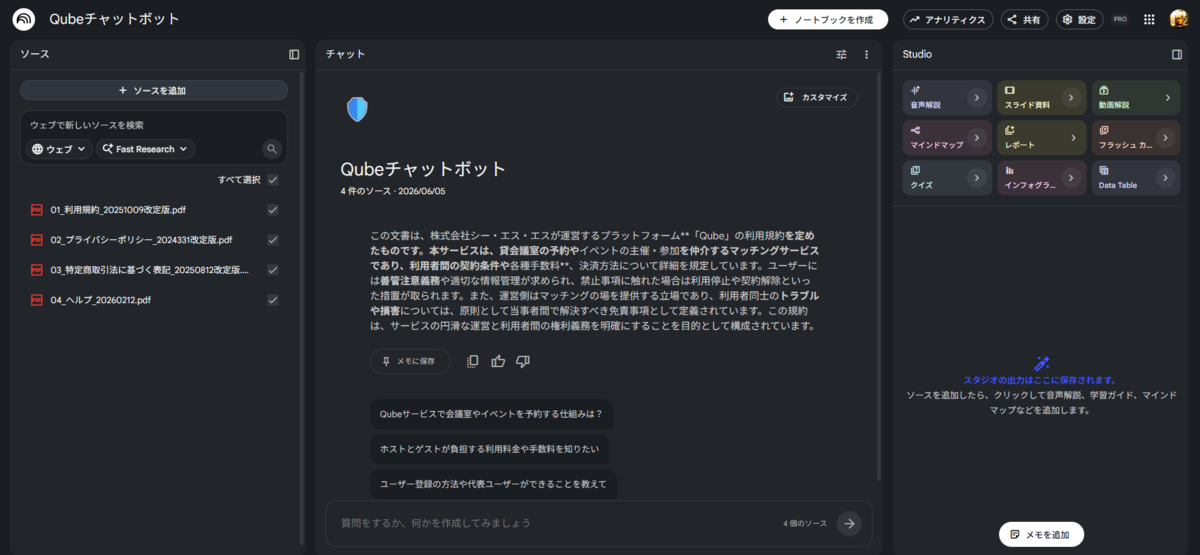Click the PRO badge
This screenshot has width=1200, height=555.
[1120, 19]
